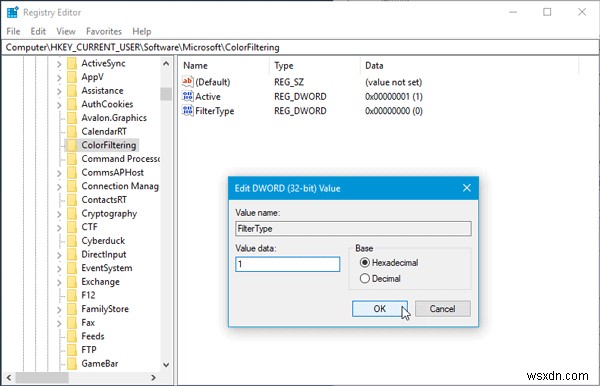Image resolution: width=600 pixels, height=386 pixels.
Task: Close the Edit DWORD dialog with X
Action: (x=466, y=188)
